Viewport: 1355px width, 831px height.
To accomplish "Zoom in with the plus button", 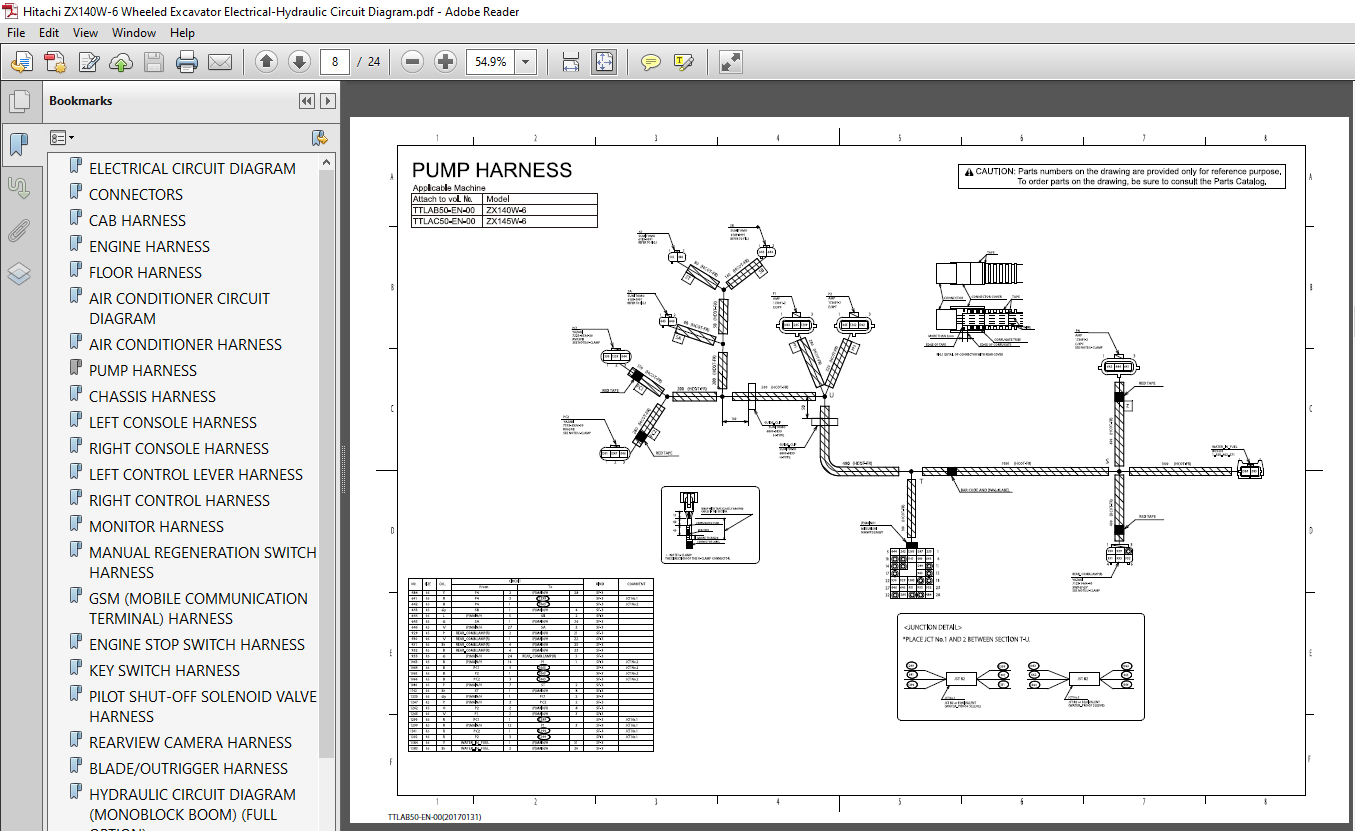I will (x=445, y=62).
